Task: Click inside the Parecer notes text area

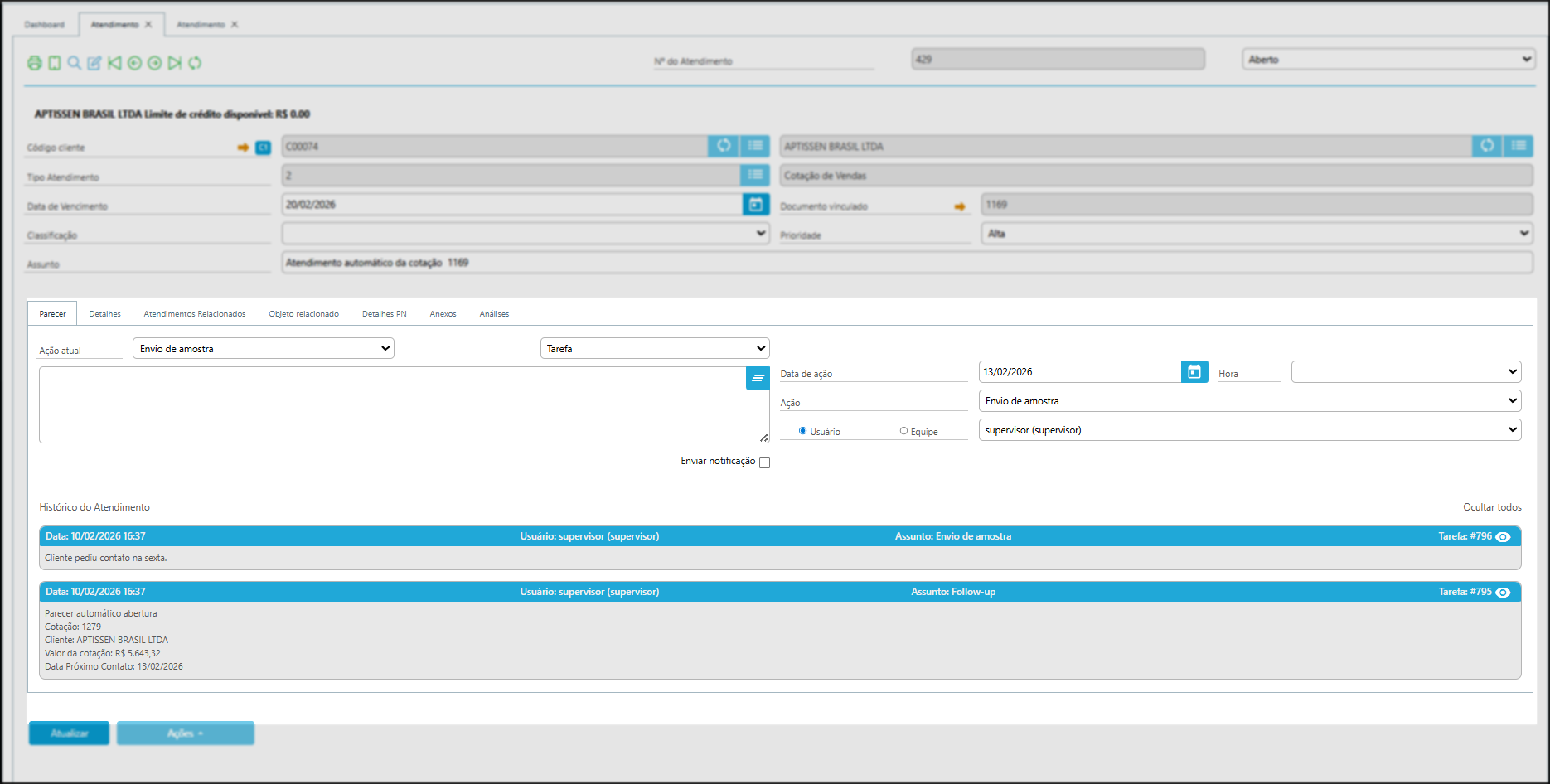Action: (x=390, y=404)
